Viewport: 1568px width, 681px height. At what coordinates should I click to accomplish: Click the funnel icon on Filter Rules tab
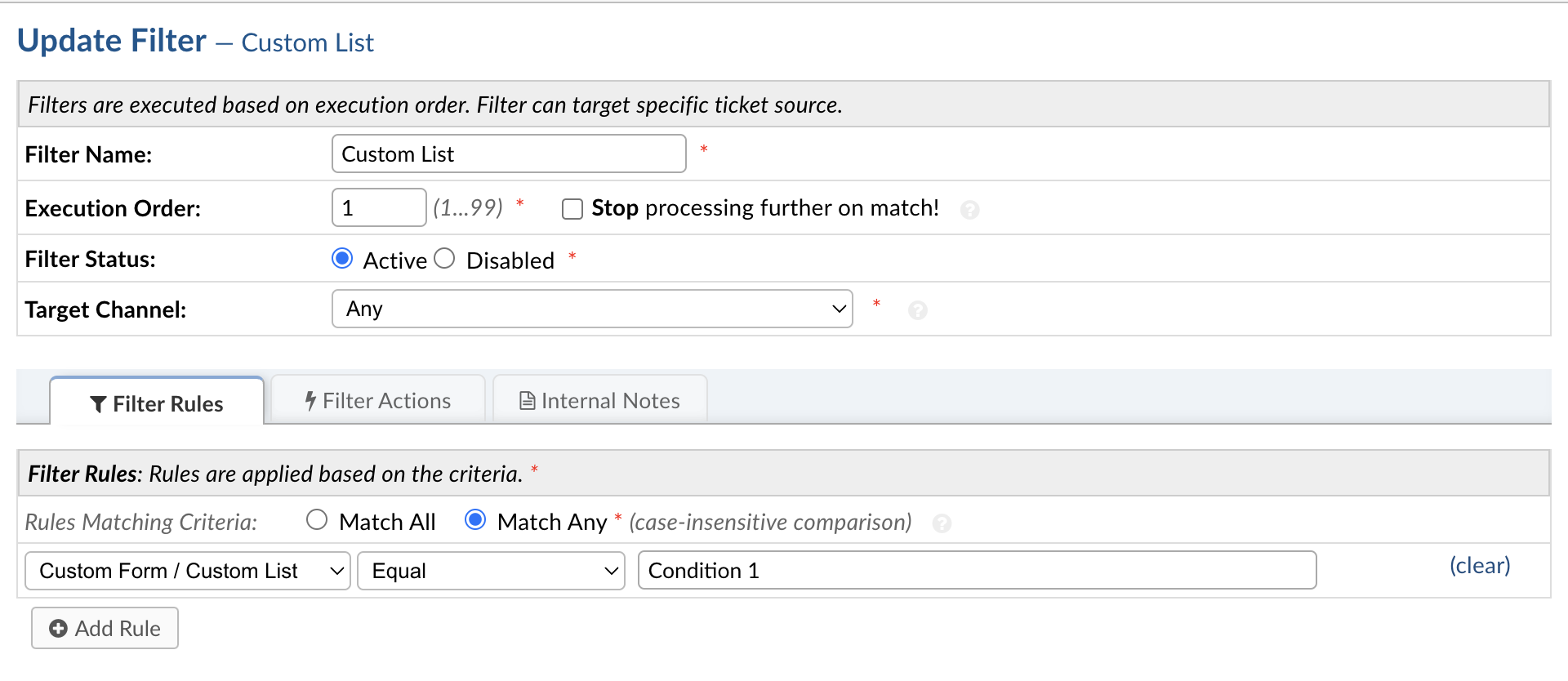click(x=98, y=404)
